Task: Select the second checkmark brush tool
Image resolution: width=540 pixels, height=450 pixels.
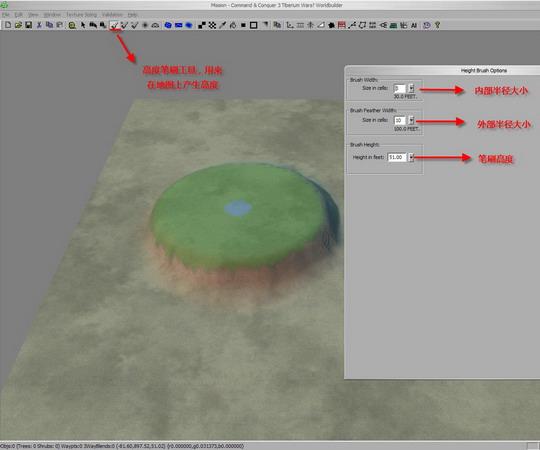Action: 125,25
